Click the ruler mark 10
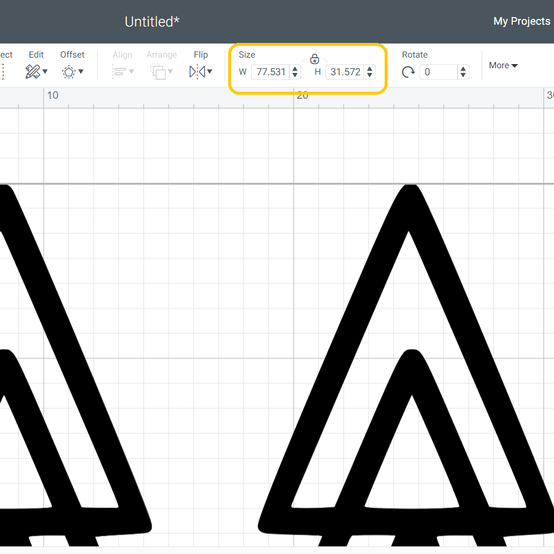Screen dimensions: 554x554 pyautogui.click(x=53, y=95)
